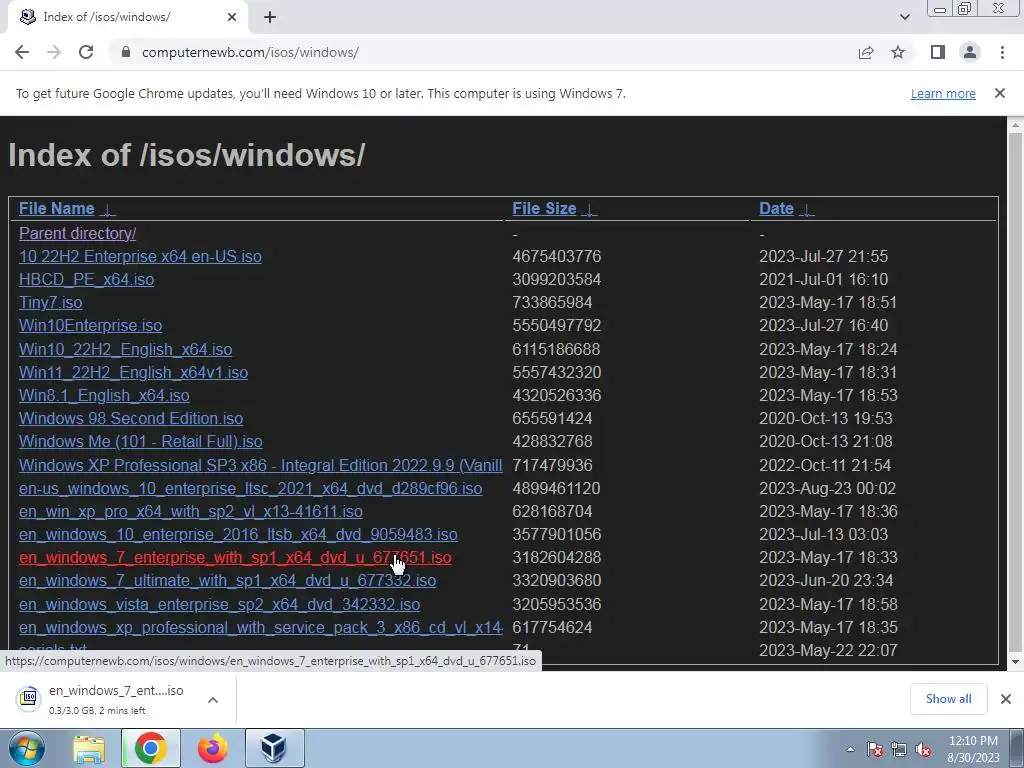This screenshot has width=1024, height=768.
Task: Open Parent directory/ link
Action: point(78,233)
